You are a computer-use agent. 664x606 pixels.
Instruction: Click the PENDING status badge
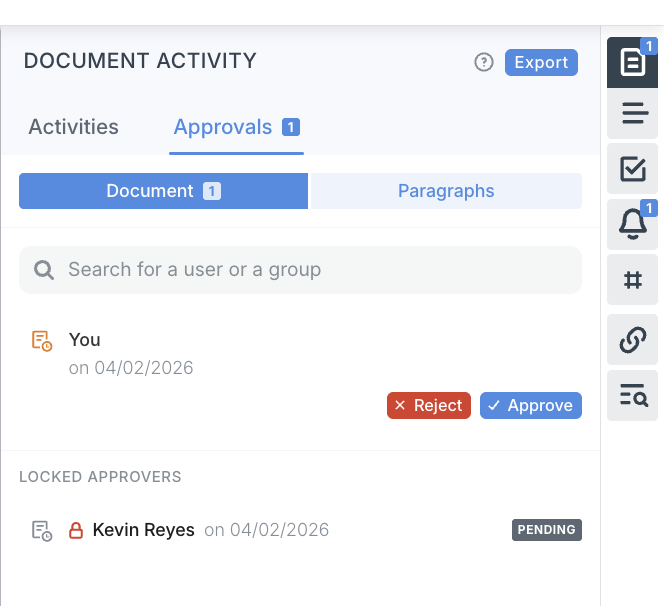(547, 530)
